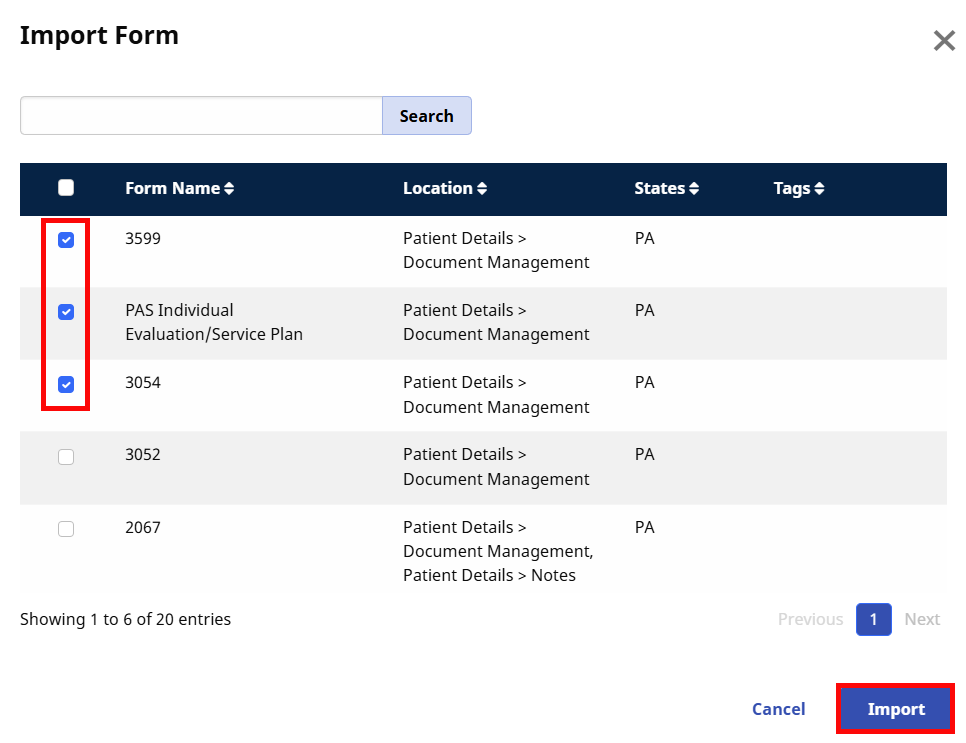
Task: Sort forms by the Location column header
Action: pyautogui.click(x=438, y=188)
